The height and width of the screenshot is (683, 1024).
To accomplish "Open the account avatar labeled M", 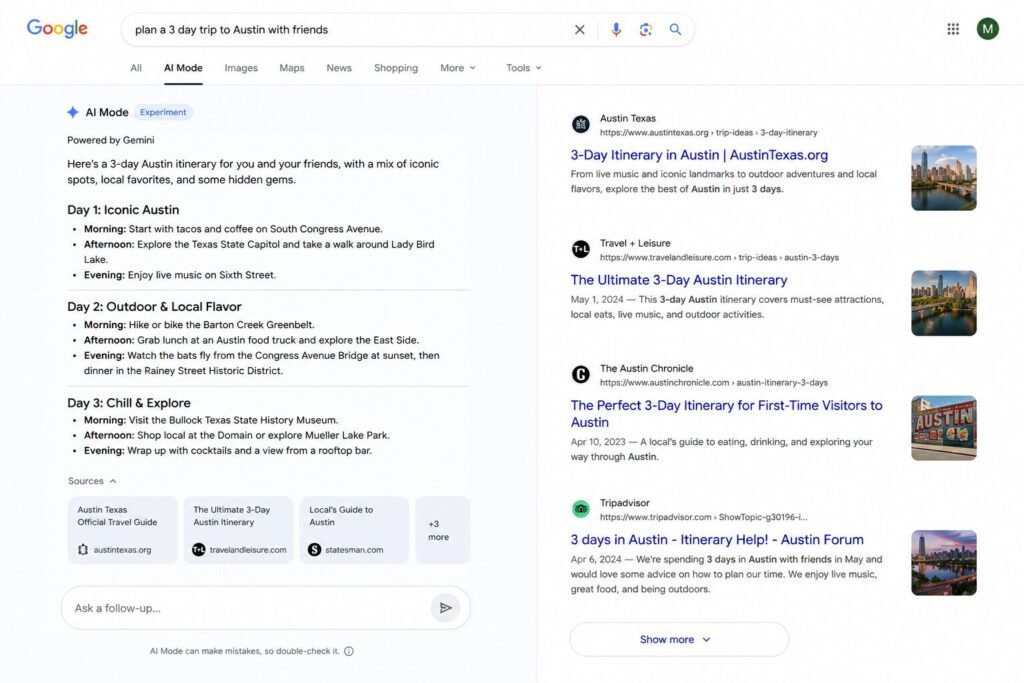I will (987, 29).
